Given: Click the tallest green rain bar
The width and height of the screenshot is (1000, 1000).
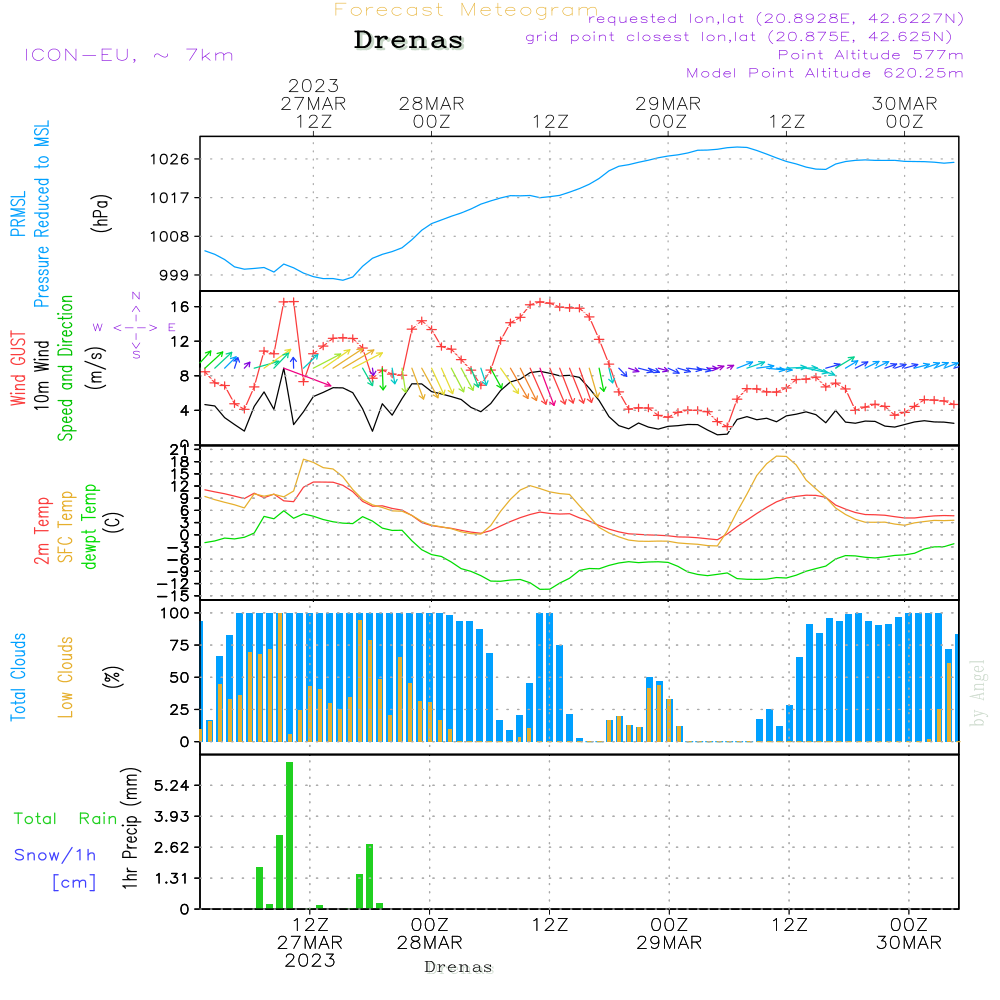Looking at the screenshot, I should 290,835.
